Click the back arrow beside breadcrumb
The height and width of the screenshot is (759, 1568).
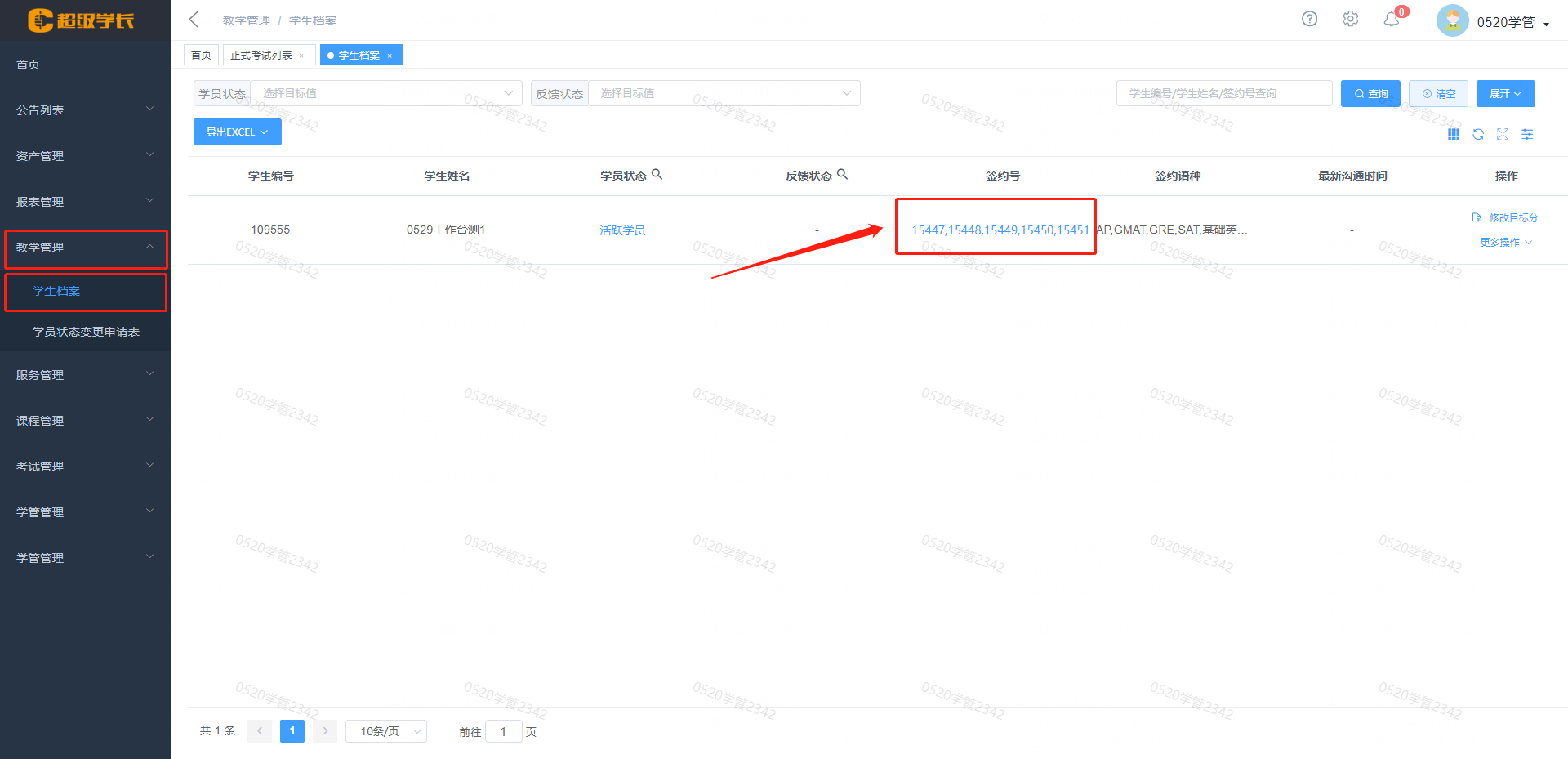pos(194,20)
